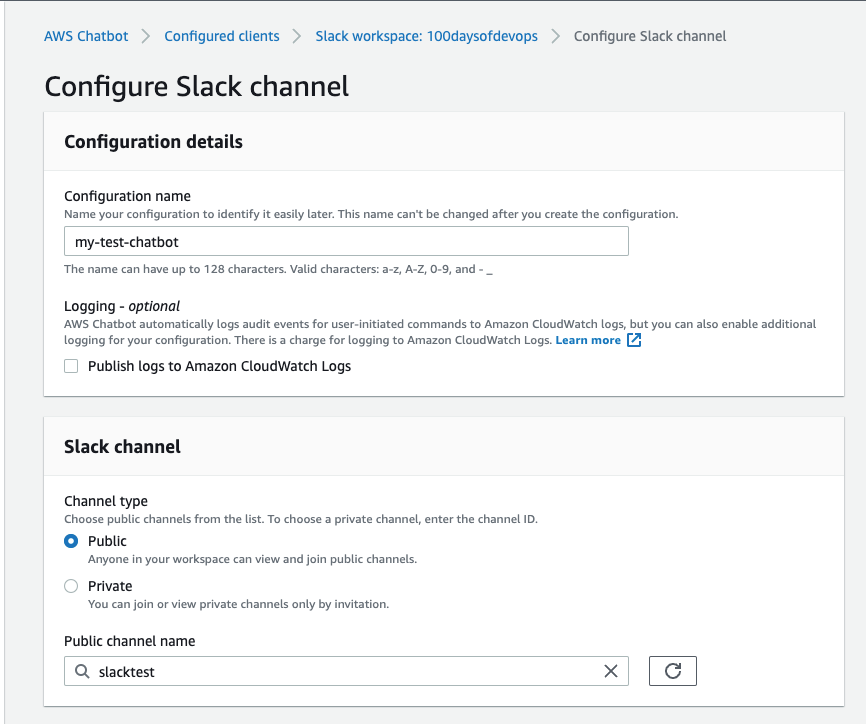Click the Configuration name text field
The image size is (866, 724).
pos(346,241)
